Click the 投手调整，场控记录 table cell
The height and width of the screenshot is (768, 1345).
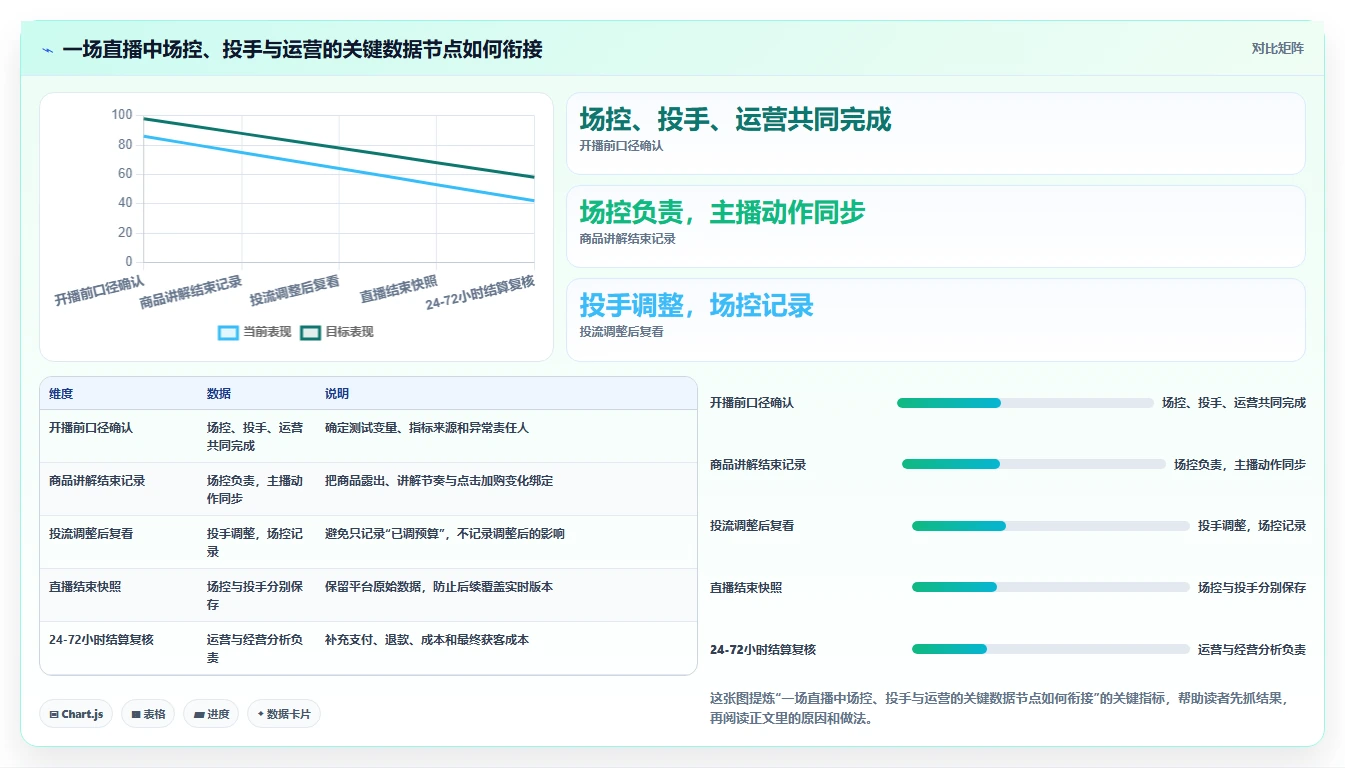pos(255,543)
